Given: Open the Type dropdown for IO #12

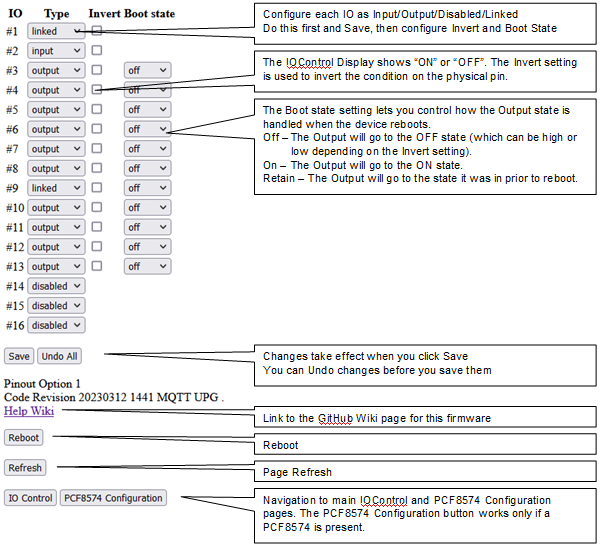Looking at the screenshot, I should pos(56,247).
